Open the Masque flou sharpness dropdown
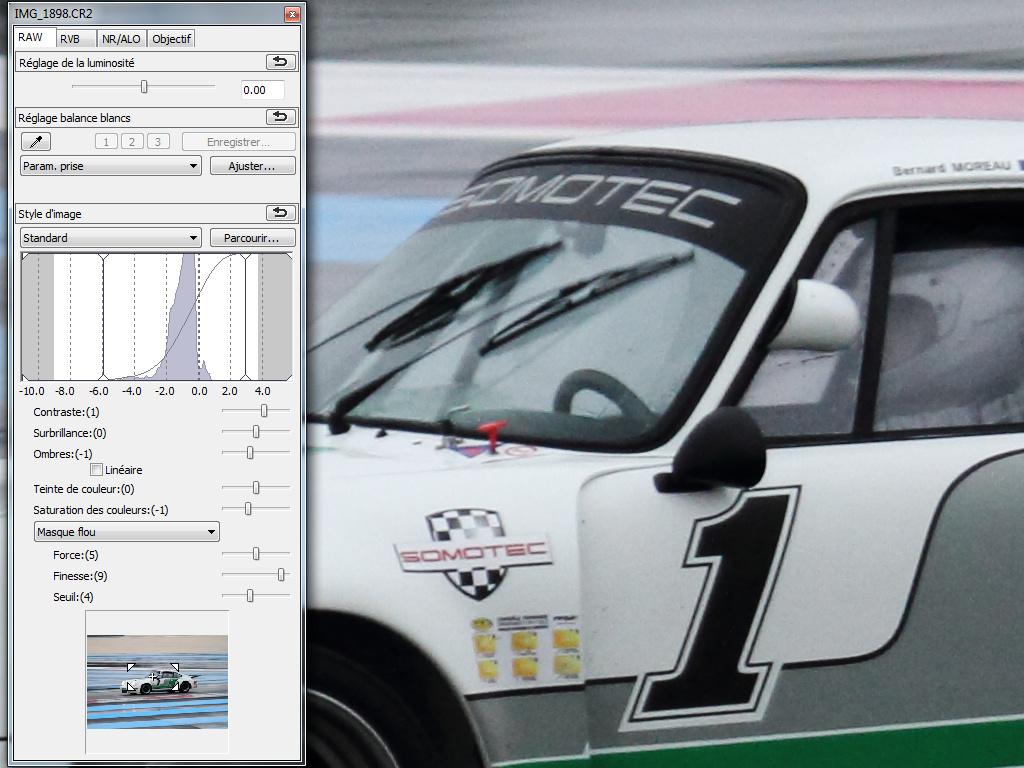1024x768 pixels. [127, 532]
